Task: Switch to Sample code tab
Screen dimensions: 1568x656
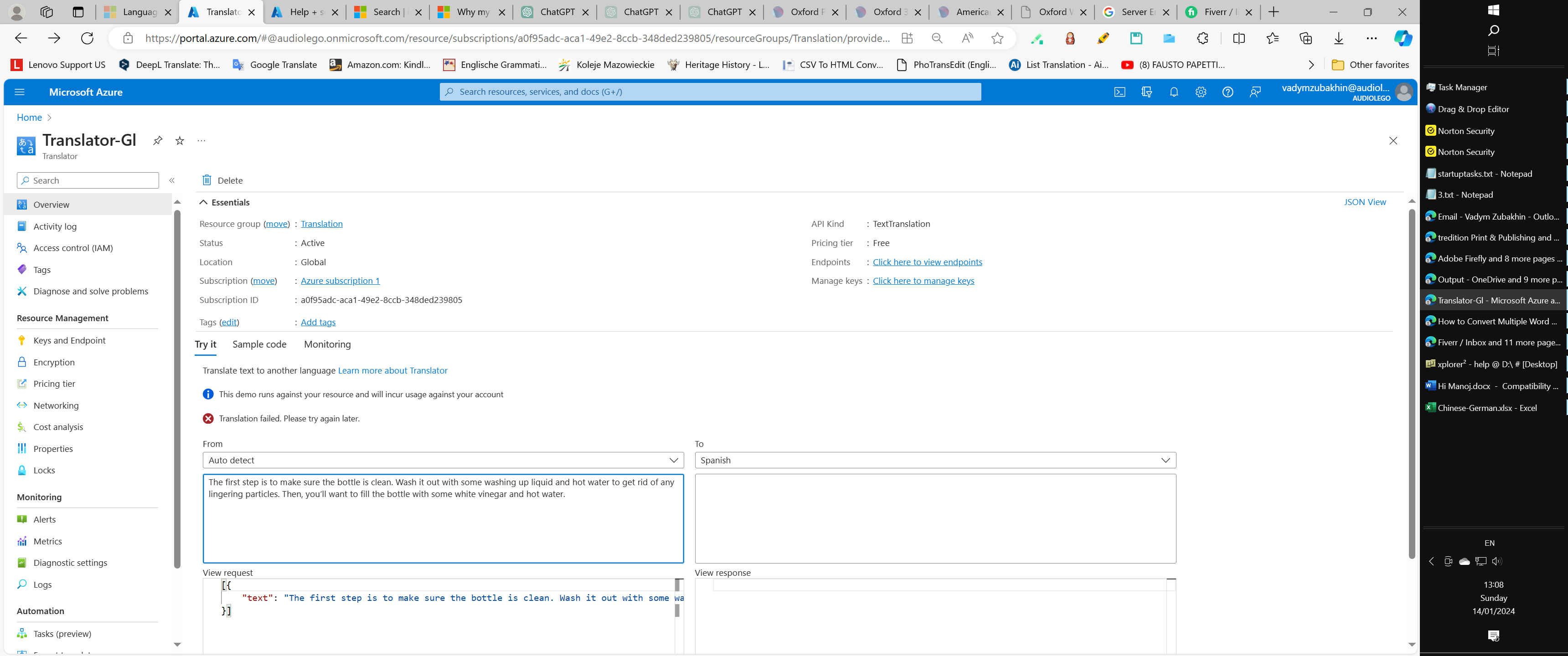Action: (259, 344)
